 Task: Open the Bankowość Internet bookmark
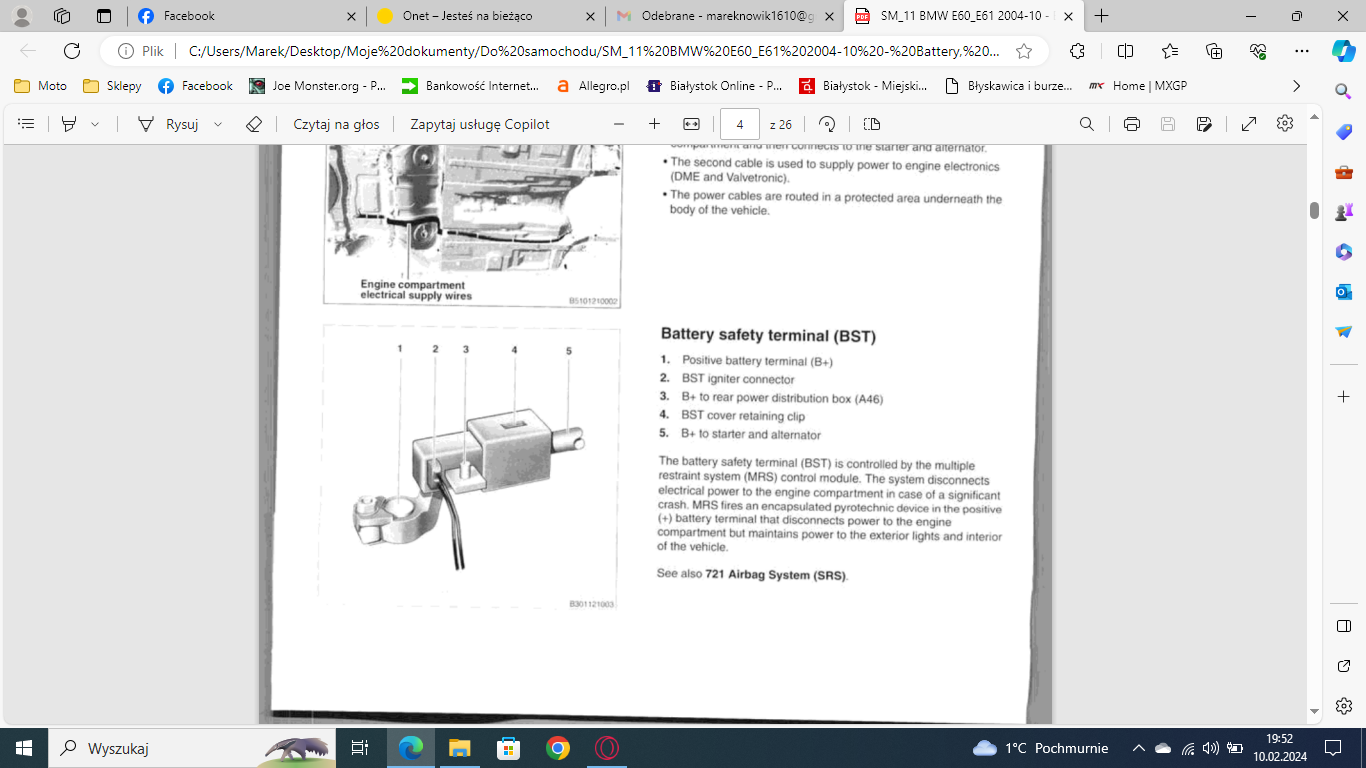(x=470, y=86)
